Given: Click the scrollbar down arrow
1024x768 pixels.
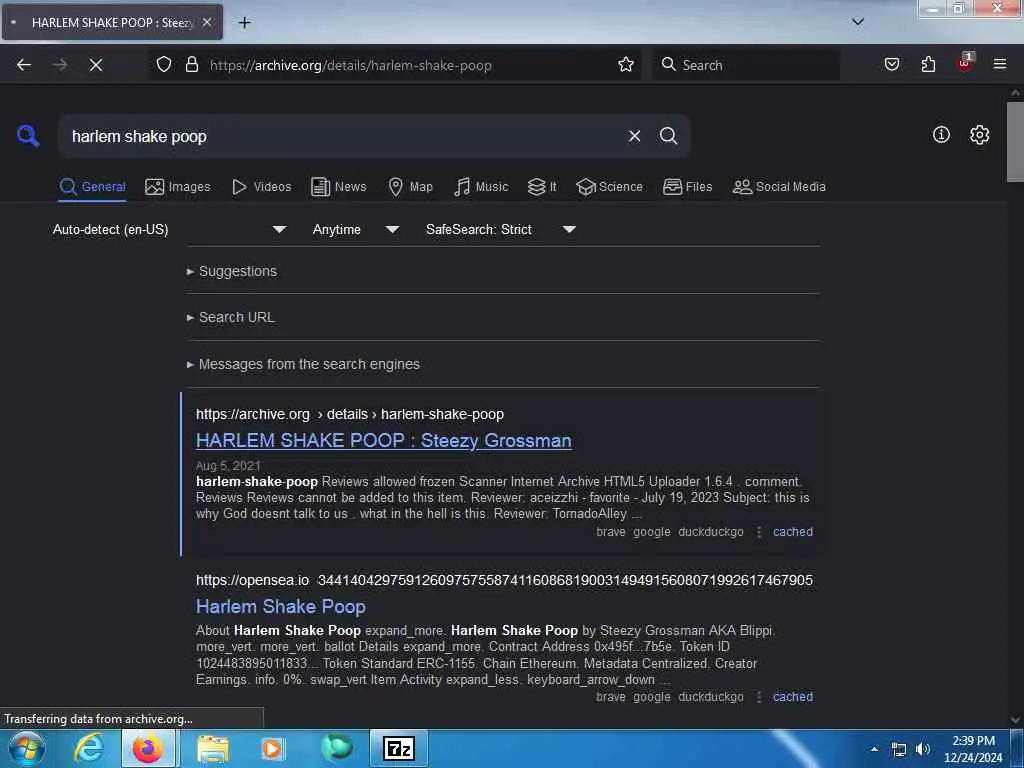Looking at the screenshot, I should (x=1015, y=720).
